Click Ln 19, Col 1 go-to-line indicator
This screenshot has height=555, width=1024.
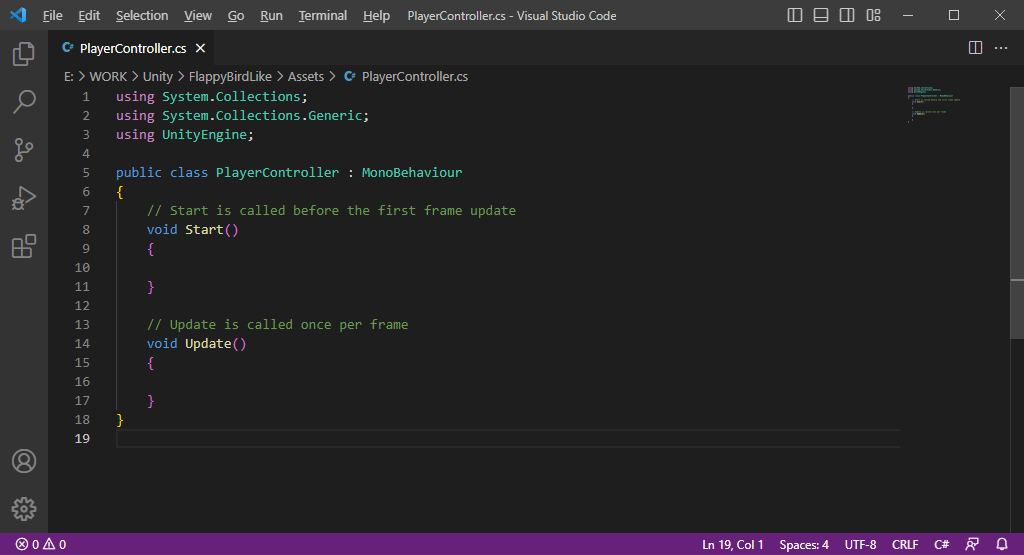point(732,544)
